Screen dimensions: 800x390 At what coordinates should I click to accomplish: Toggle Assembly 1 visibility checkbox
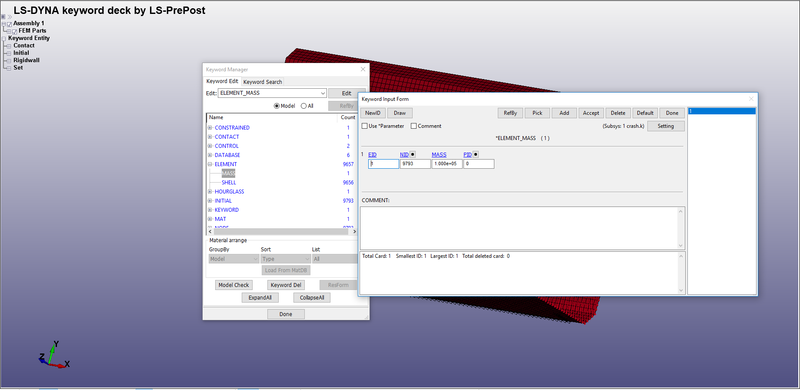[10, 24]
